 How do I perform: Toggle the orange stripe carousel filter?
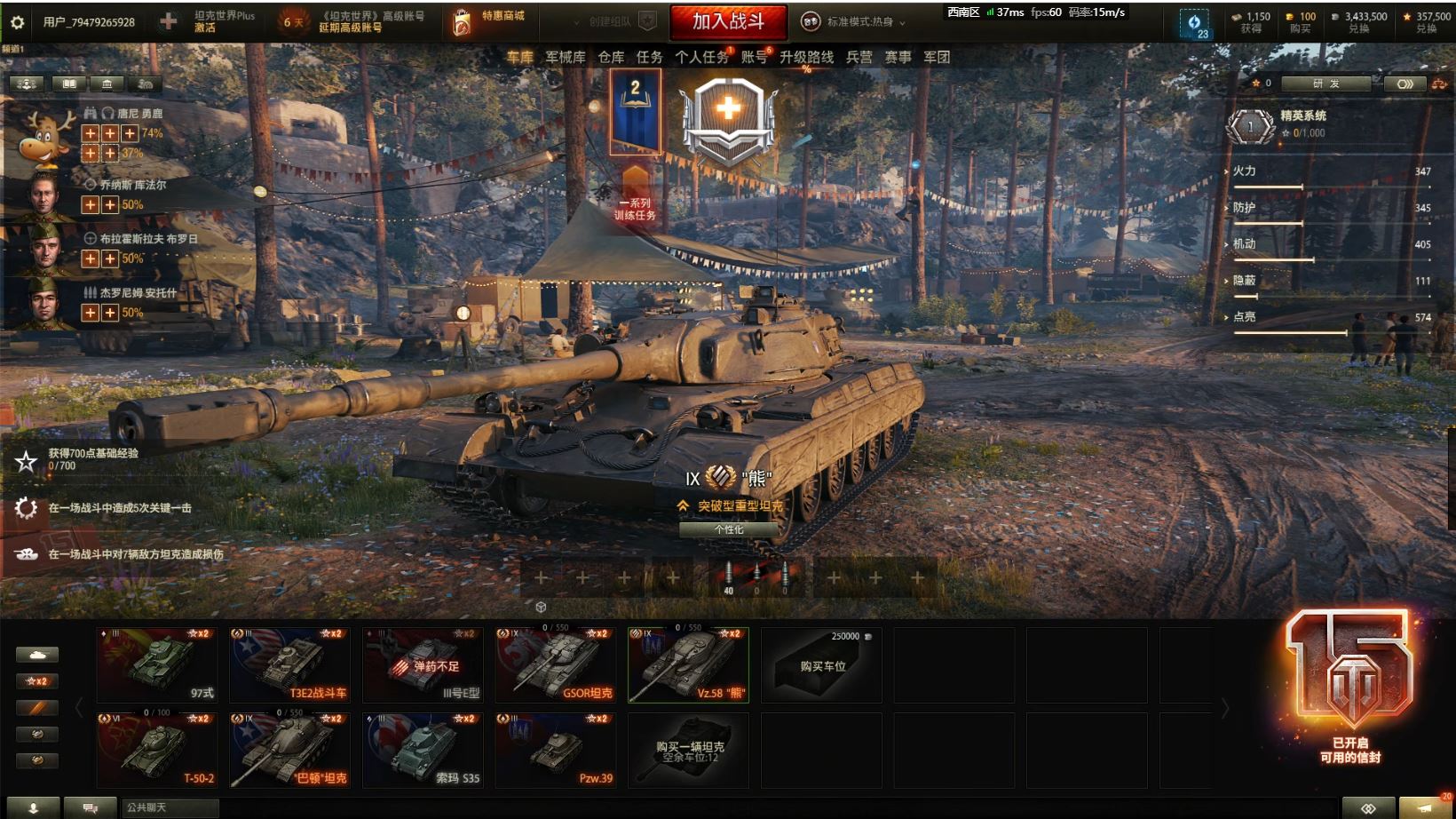click(x=37, y=708)
